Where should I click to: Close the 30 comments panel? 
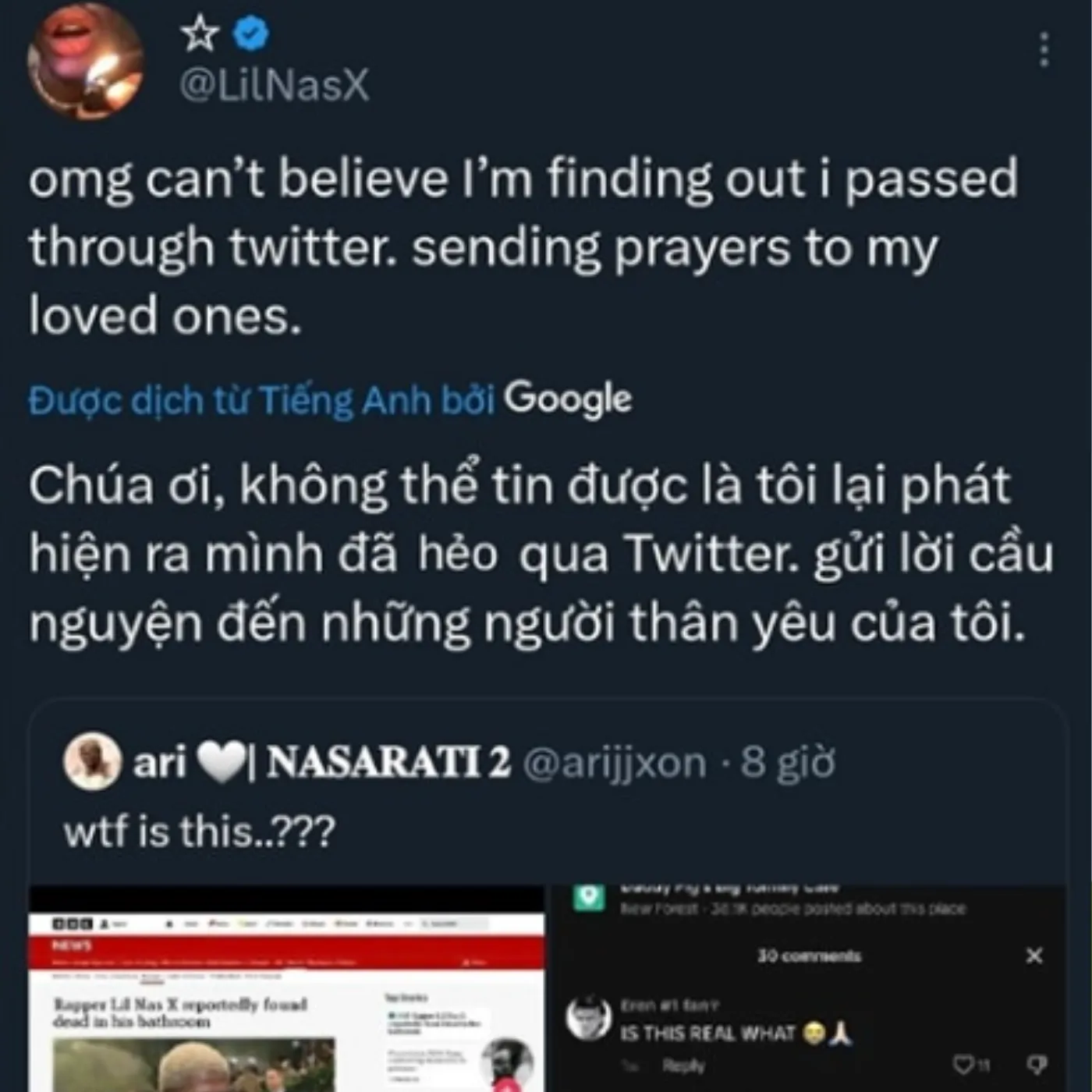(1034, 955)
